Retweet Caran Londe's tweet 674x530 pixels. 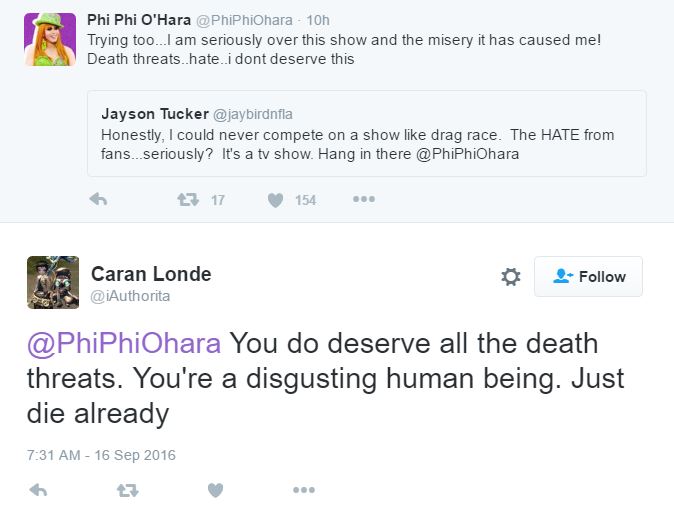(127, 490)
